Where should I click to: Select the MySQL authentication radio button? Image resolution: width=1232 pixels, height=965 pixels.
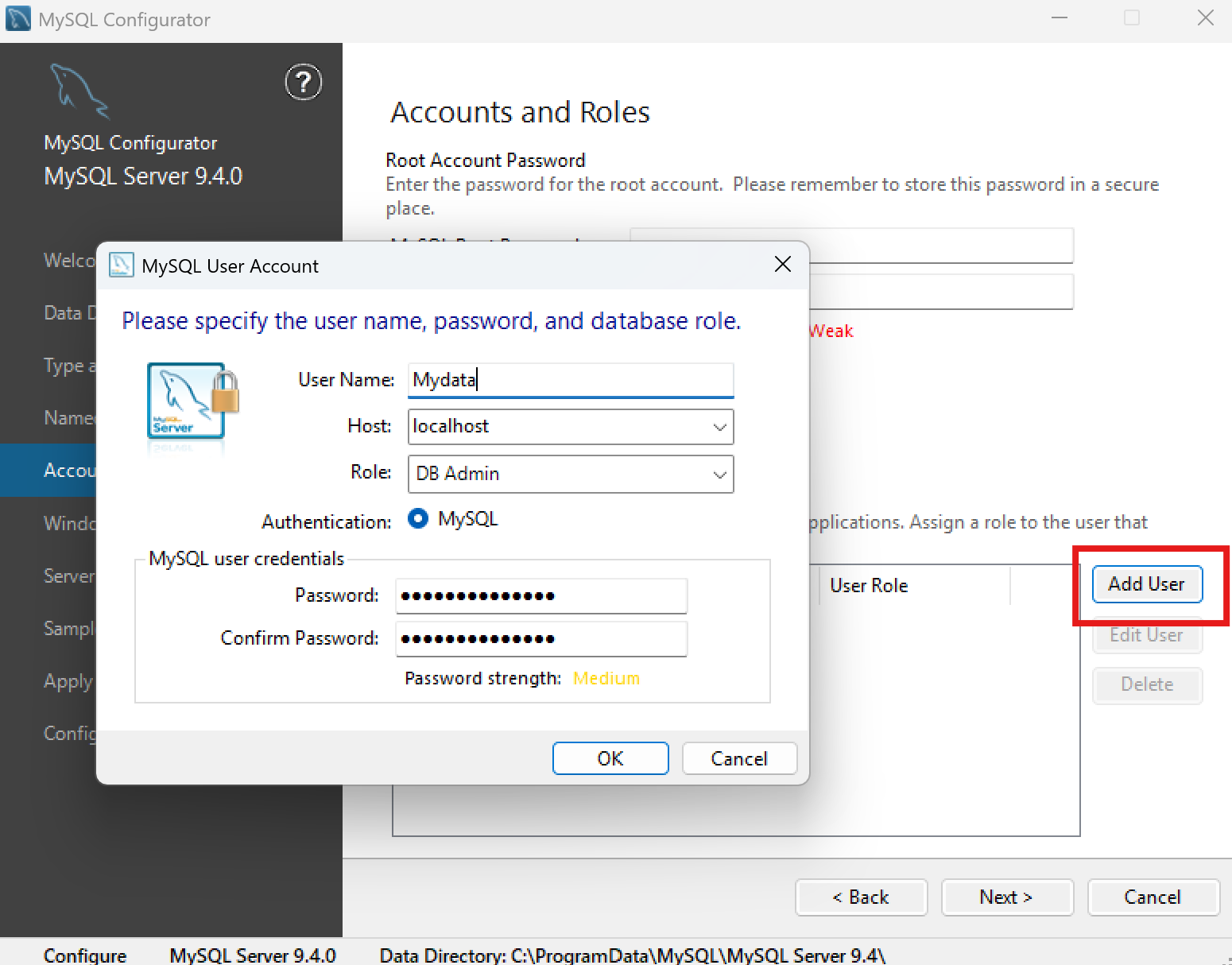(x=418, y=518)
